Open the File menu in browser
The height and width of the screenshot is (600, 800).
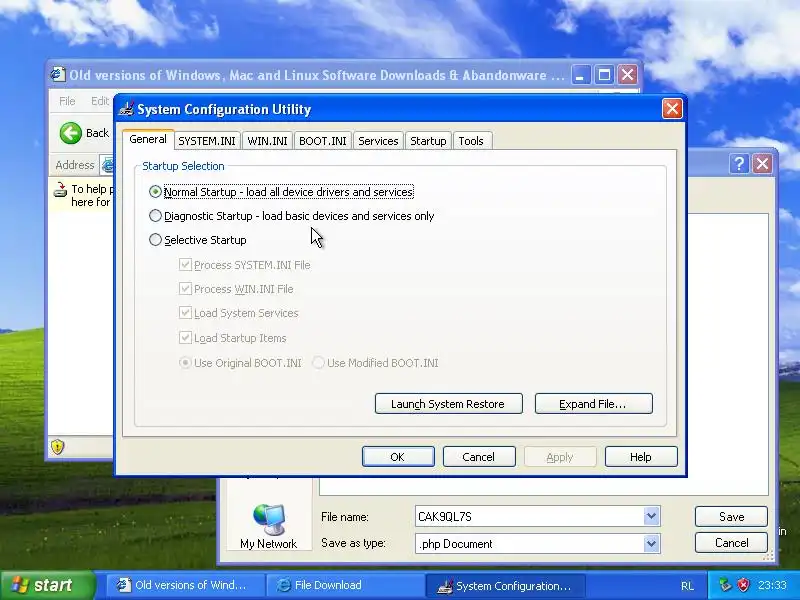tap(67, 101)
